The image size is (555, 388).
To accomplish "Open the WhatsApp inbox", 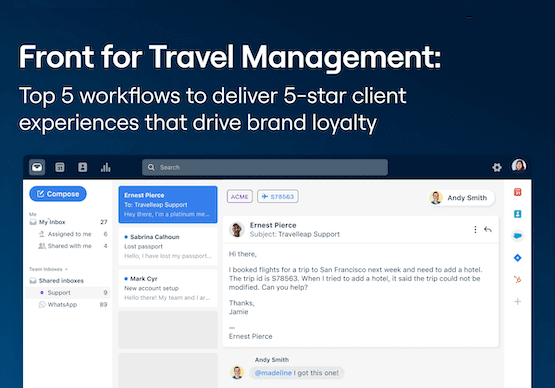I will pos(72,304).
